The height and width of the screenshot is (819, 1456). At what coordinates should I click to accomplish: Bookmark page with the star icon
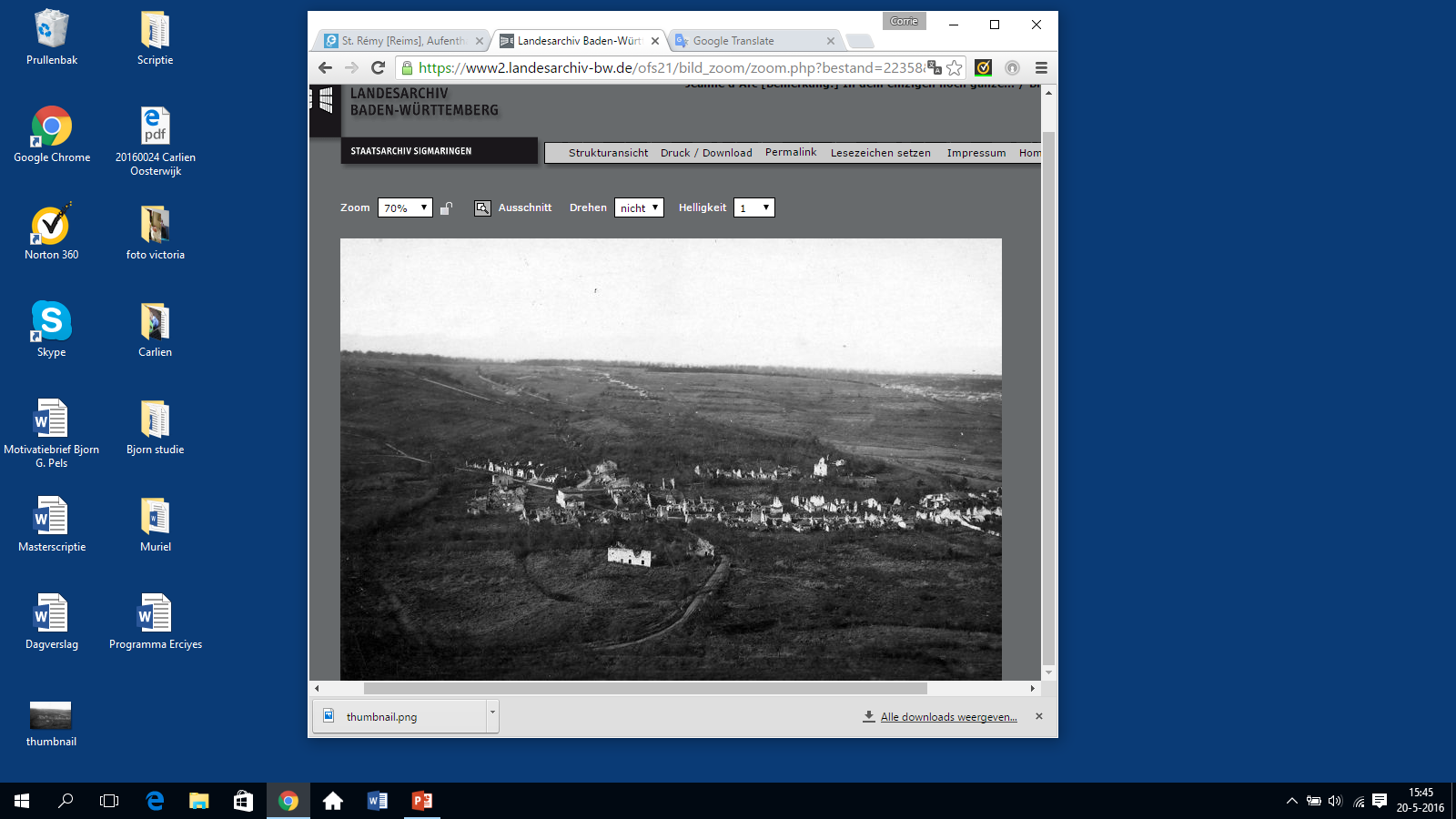point(954,67)
